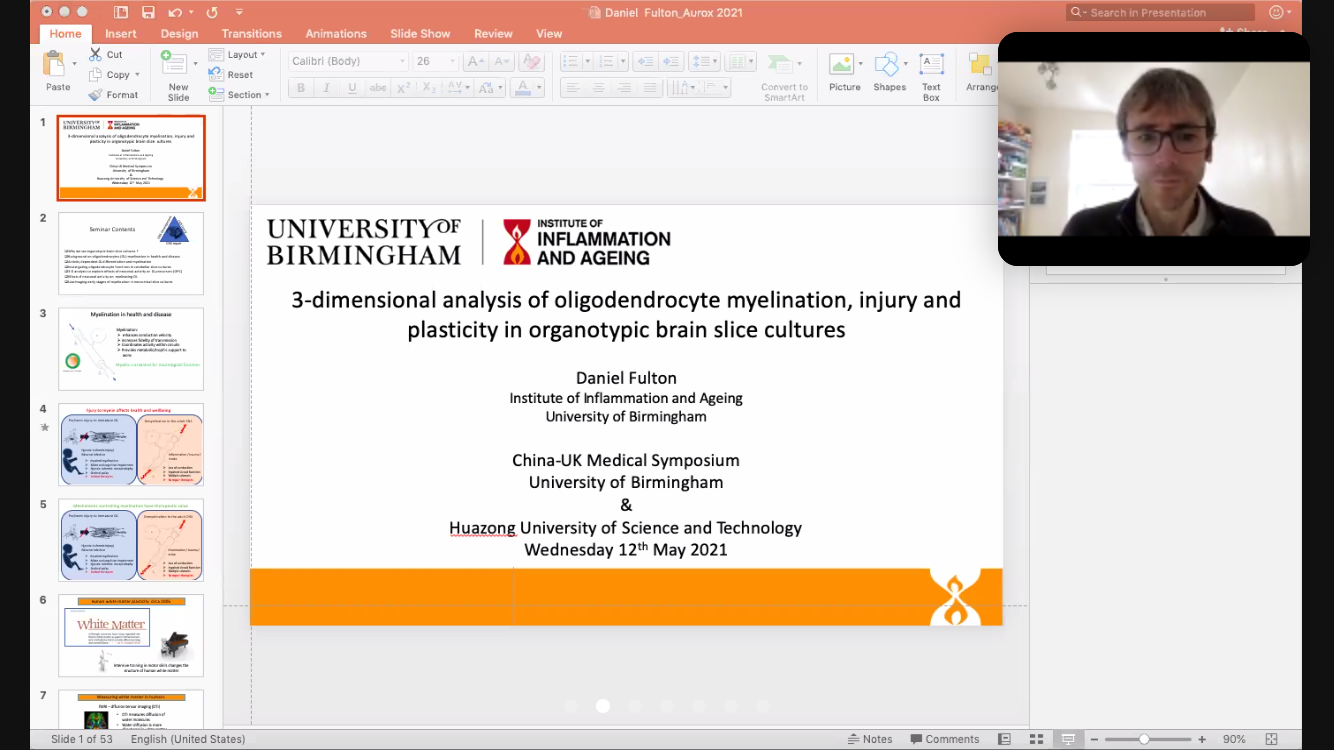Toggle Underline formatting
This screenshot has height=750, width=1334.
coord(352,88)
